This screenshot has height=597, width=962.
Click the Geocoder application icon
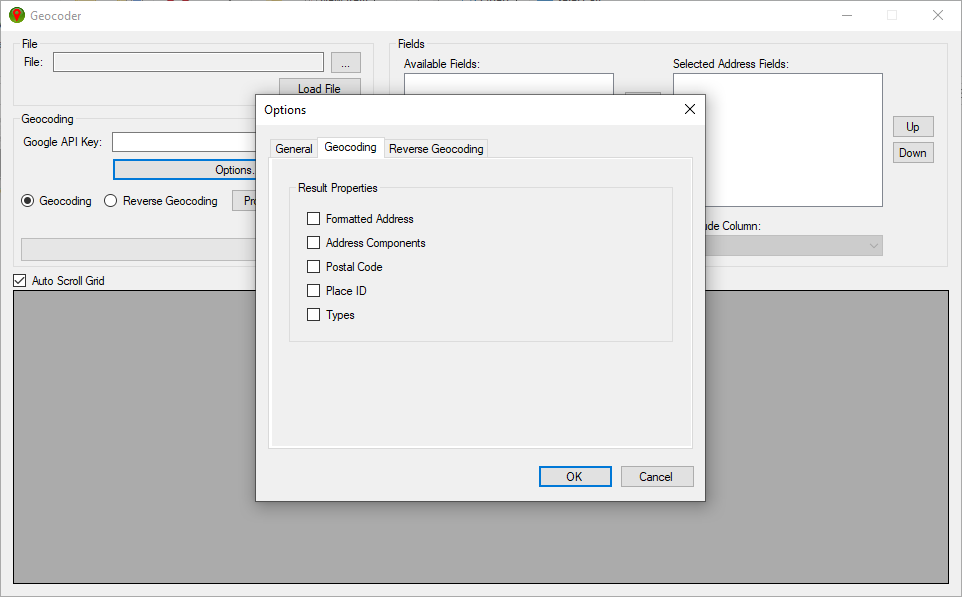[16, 15]
